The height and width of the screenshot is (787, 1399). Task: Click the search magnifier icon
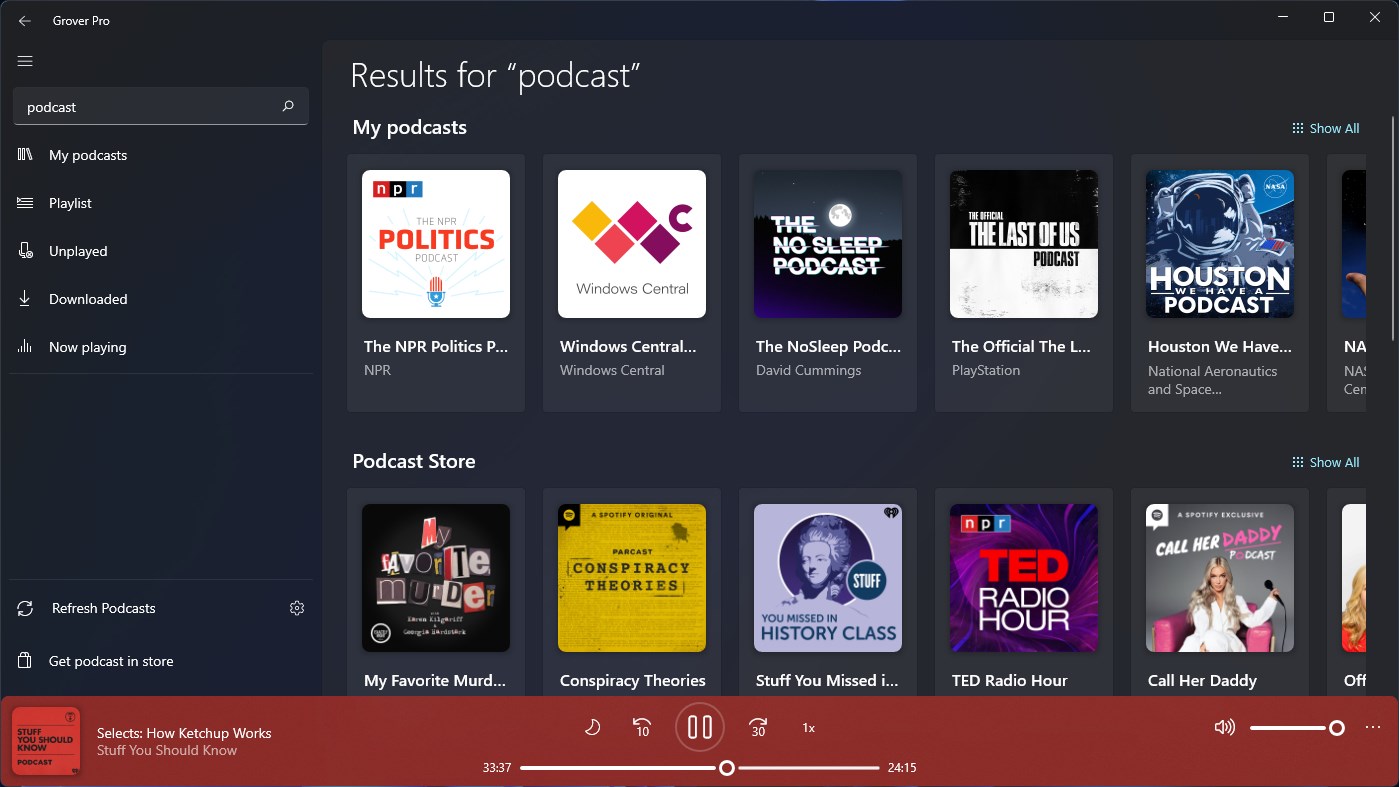tap(288, 106)
